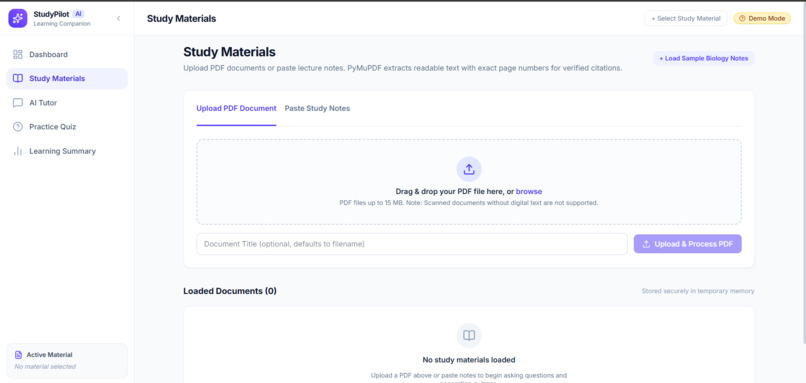Viewport: 806px width, 383px height.
Task: Click the StudyPilot sparkle logo icon
Action: [x=17, y=18]
